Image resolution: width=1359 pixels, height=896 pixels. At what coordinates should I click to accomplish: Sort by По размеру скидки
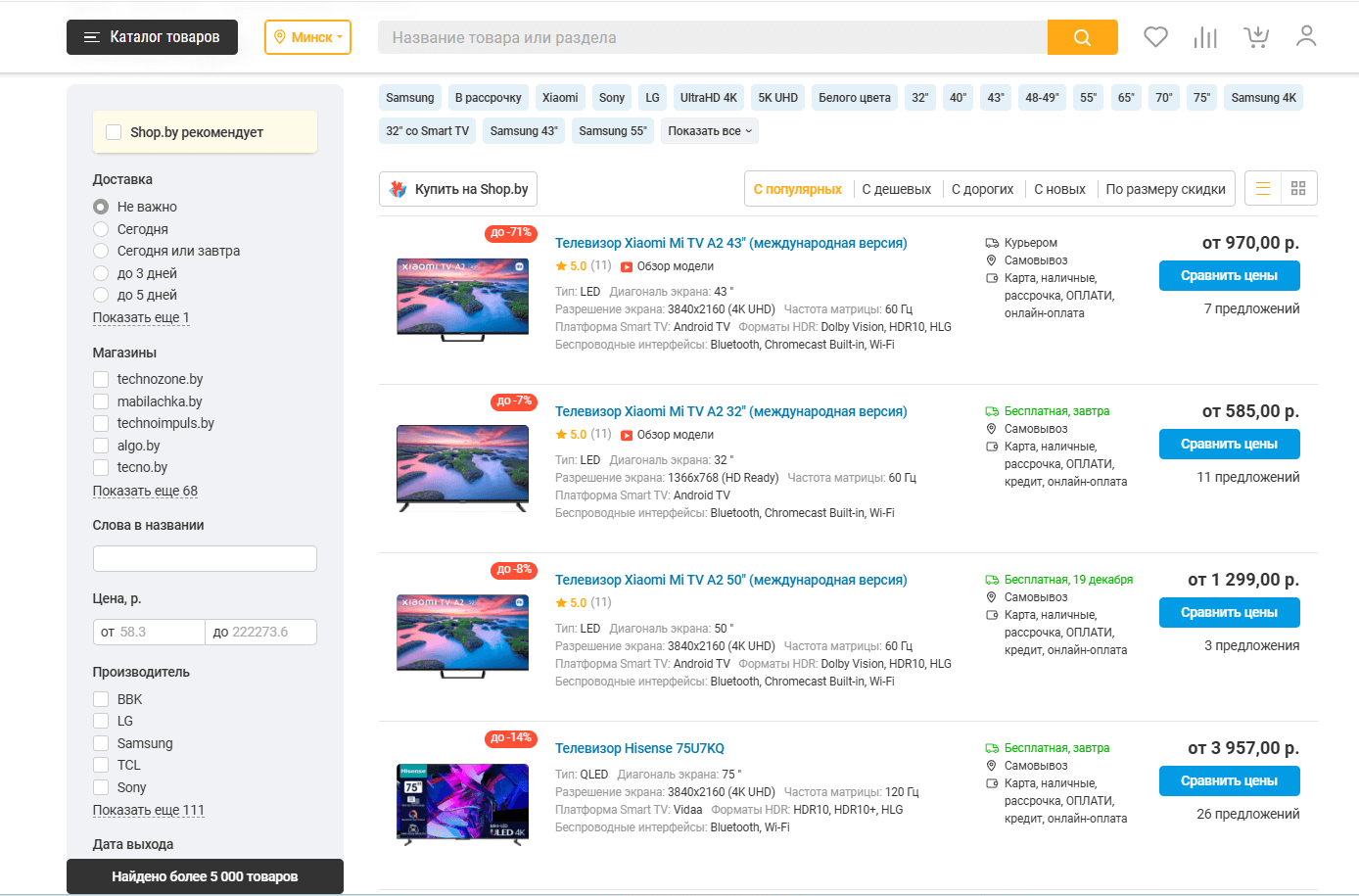1166,189
